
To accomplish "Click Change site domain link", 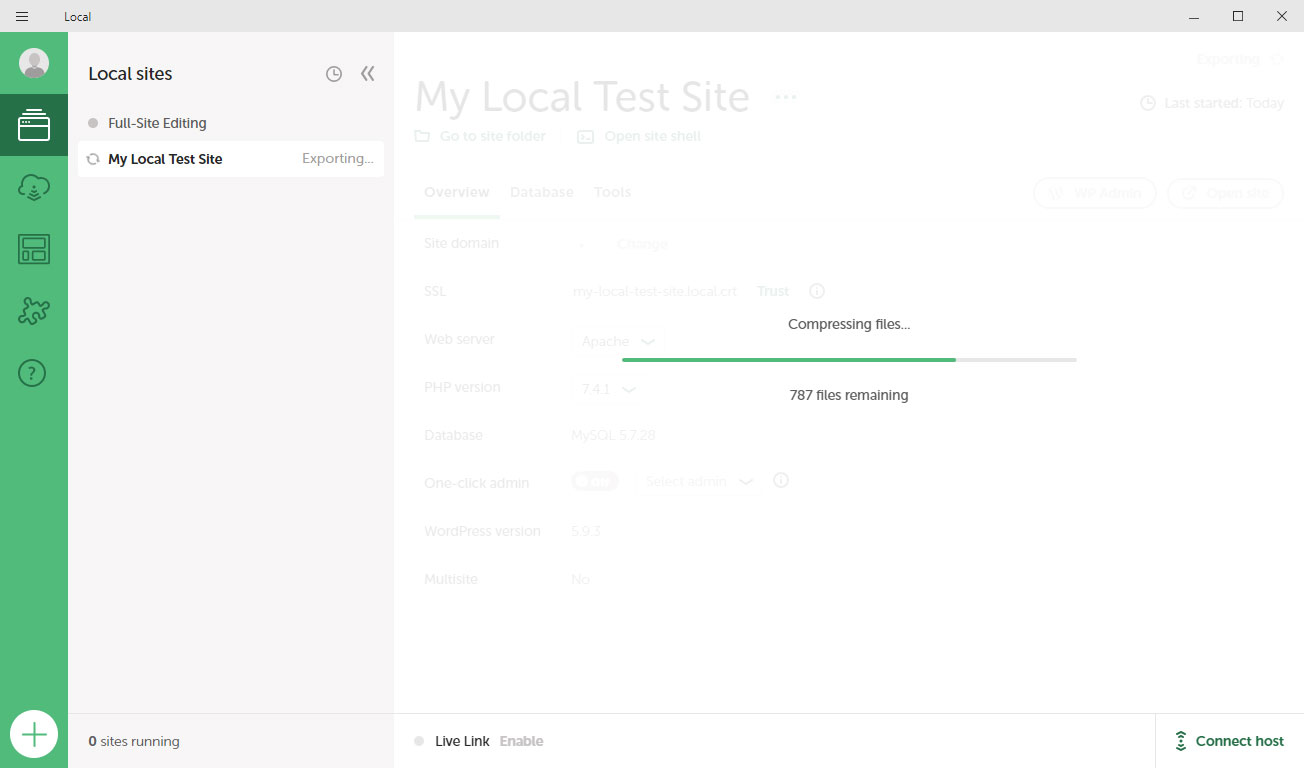I will tap(642, 244).
